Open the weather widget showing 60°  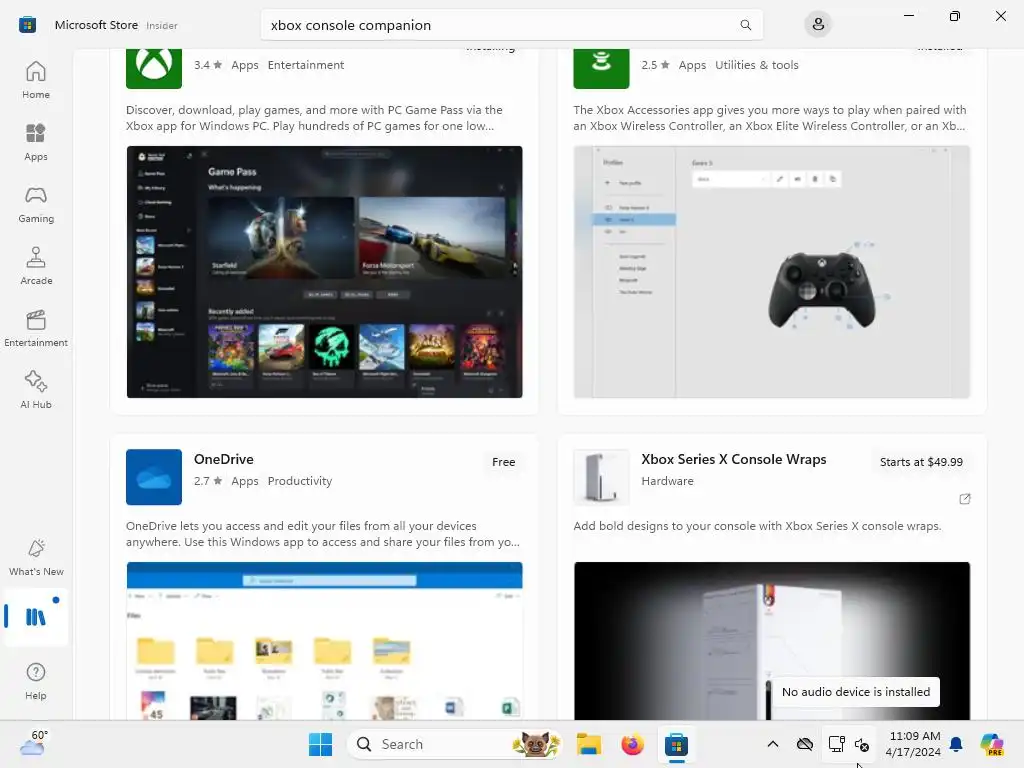(34, 744)
